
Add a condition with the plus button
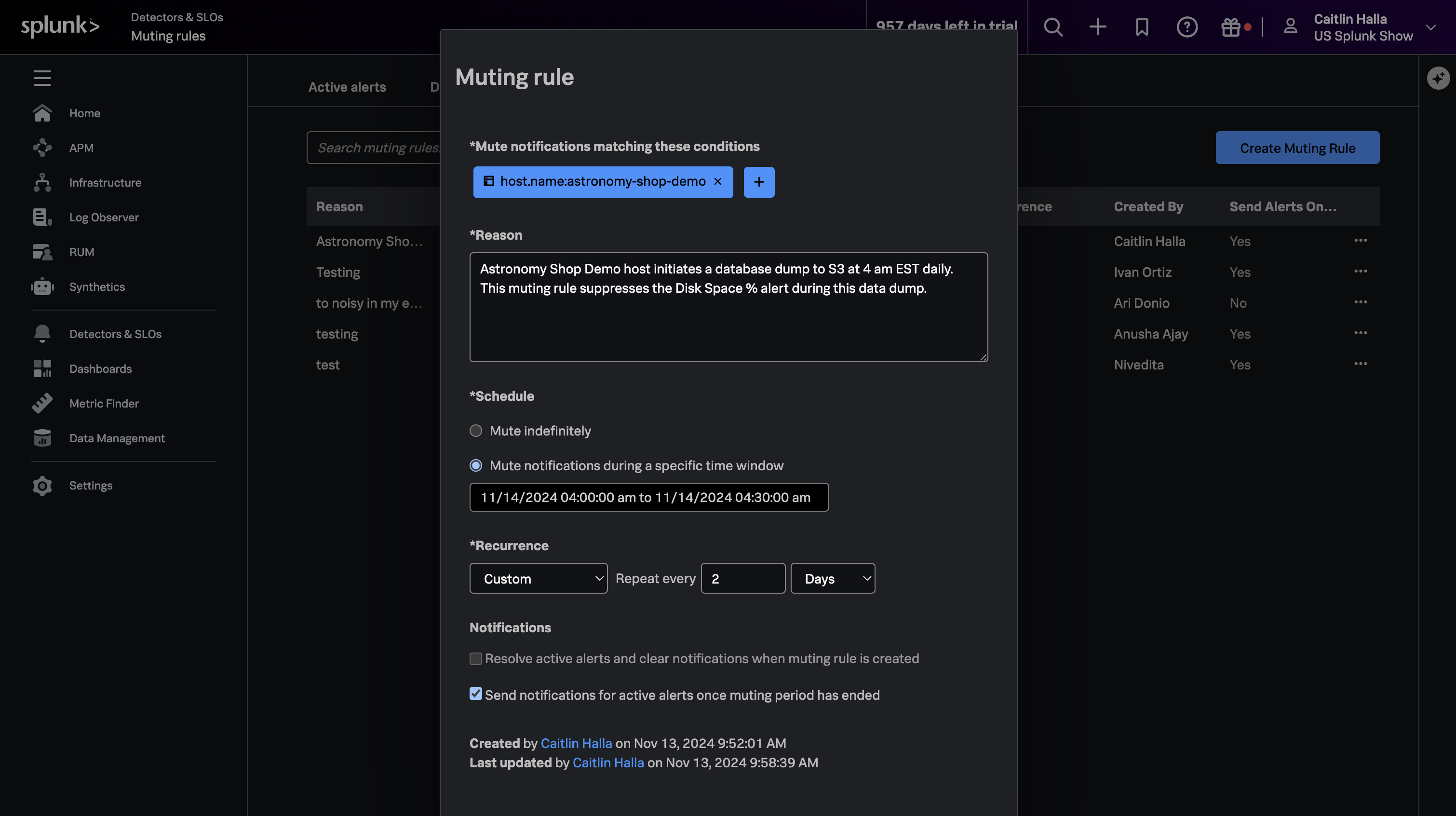758,182
